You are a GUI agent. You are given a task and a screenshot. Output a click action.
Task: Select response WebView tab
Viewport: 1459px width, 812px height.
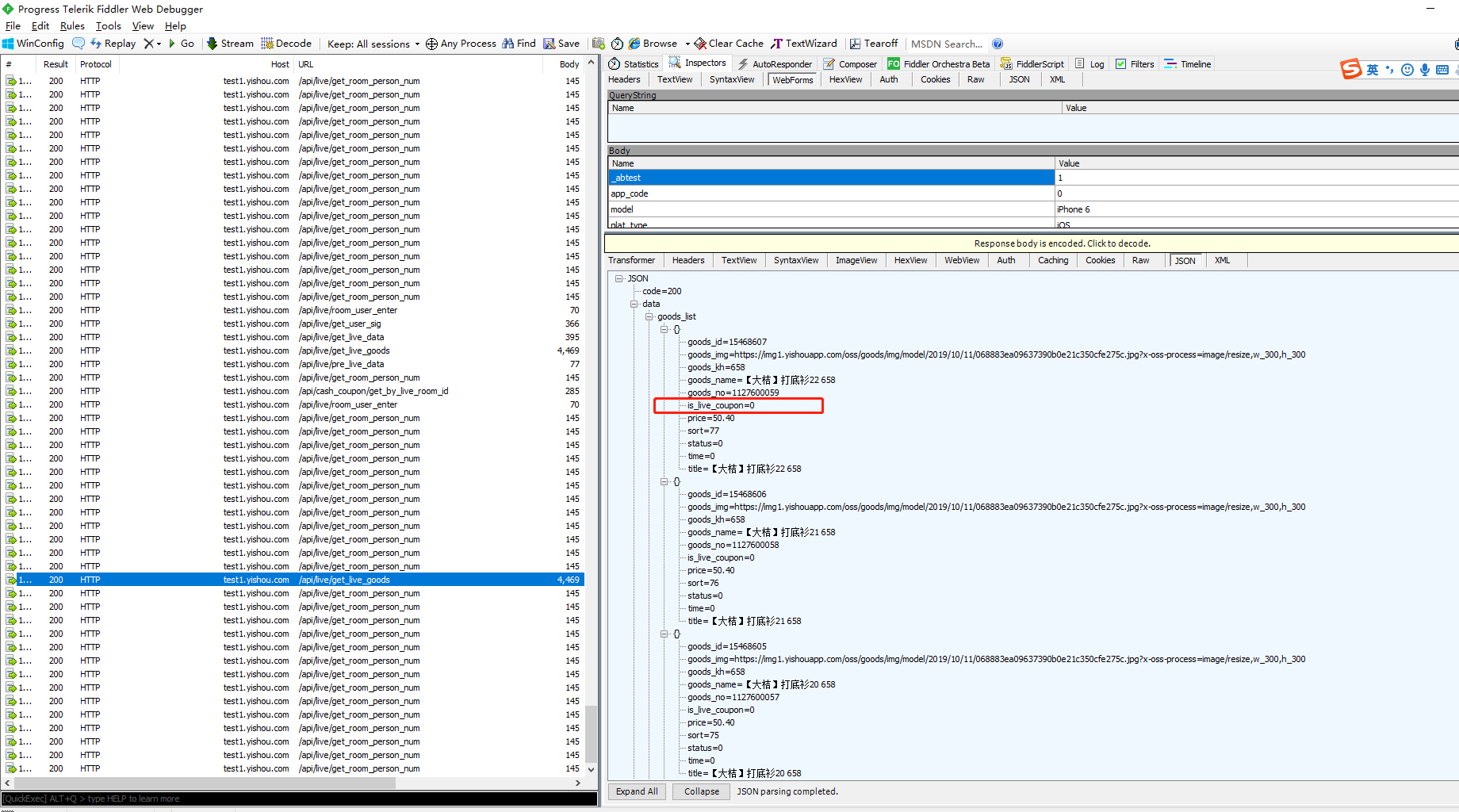tap(962, 260)
